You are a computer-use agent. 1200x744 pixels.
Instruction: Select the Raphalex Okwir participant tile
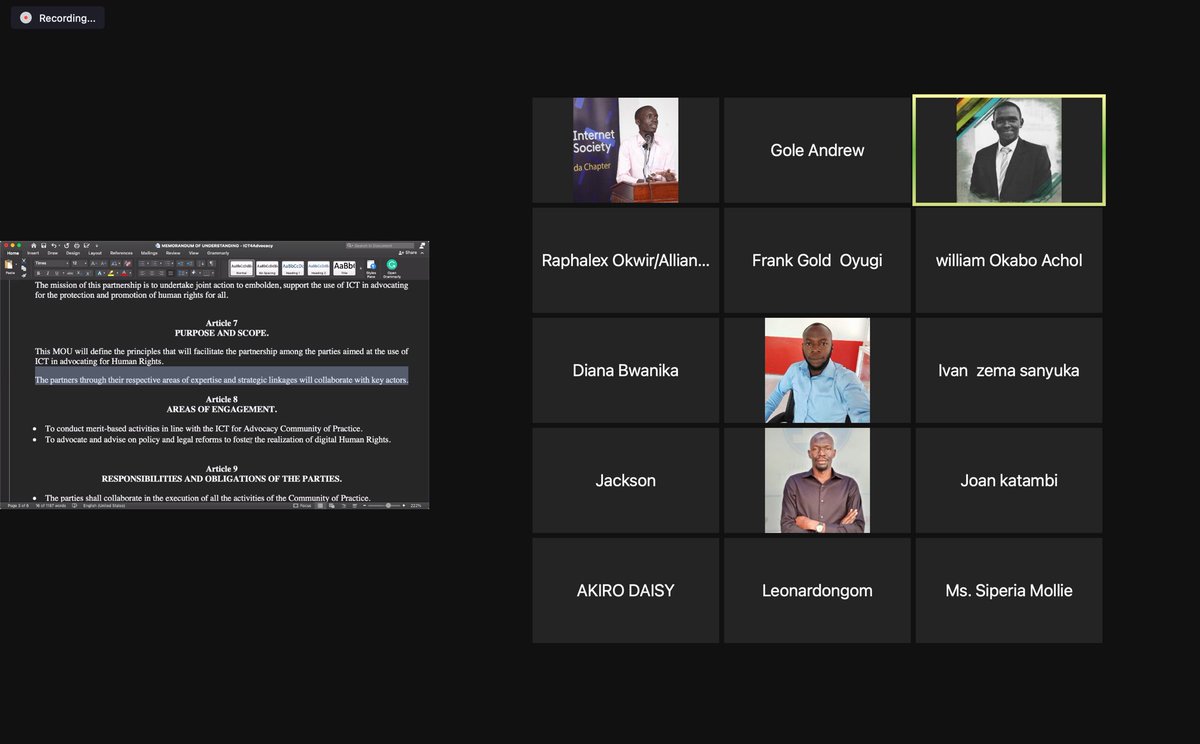pos(626,260)
